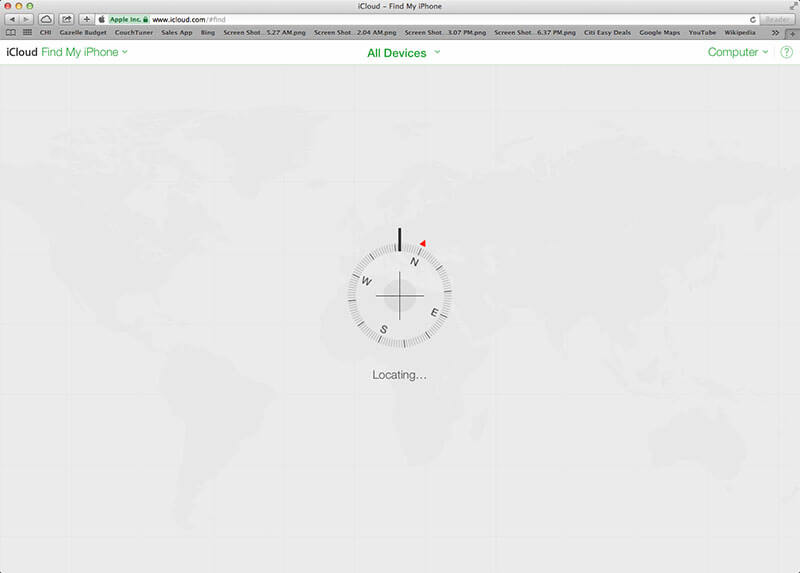Open the iCloud help question mark
Viewport: 800px width, 573px height.
[787, 52]
